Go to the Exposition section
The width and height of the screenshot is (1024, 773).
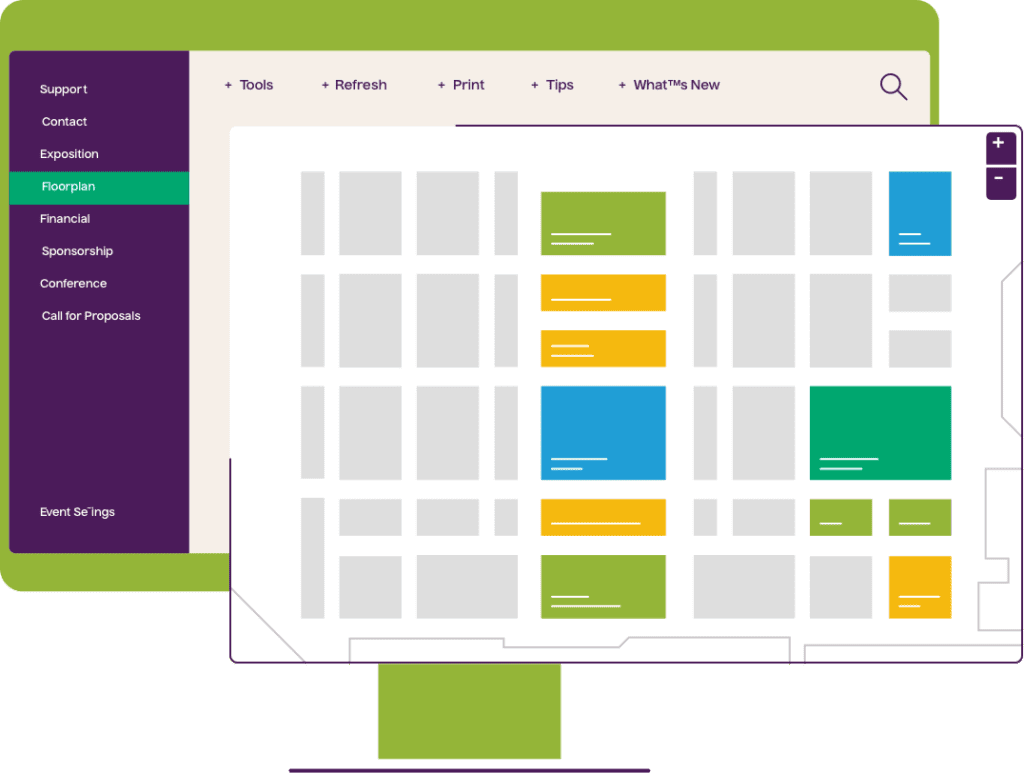pyautogui.click(x=69, y=154)
